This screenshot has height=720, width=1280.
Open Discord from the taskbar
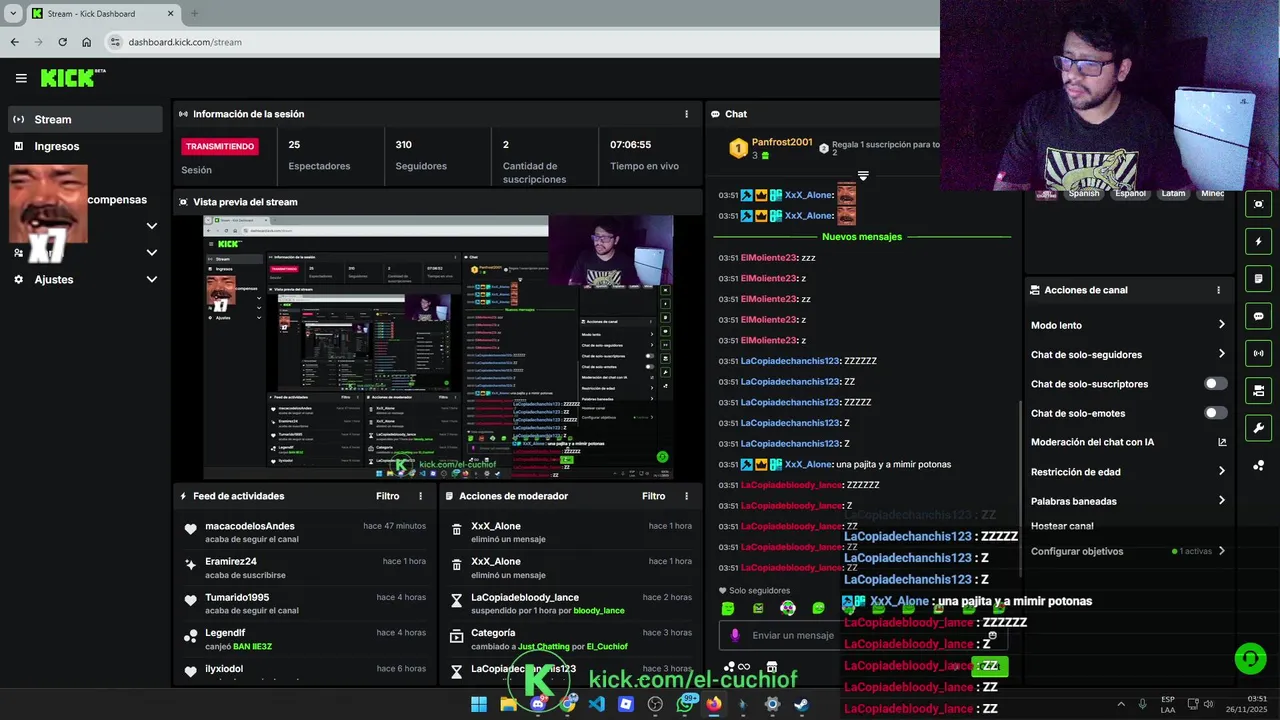[x=538, y=704]
